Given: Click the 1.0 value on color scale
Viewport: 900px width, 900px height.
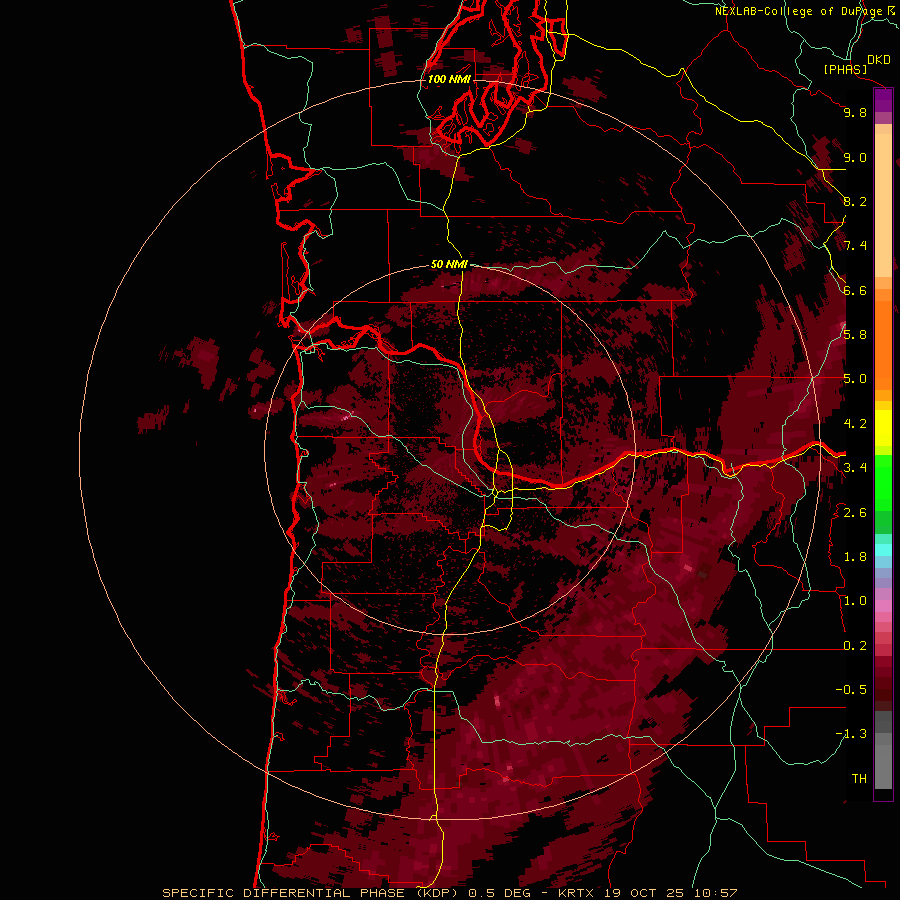Looking at the screenshot, I should tap(855, 601).
